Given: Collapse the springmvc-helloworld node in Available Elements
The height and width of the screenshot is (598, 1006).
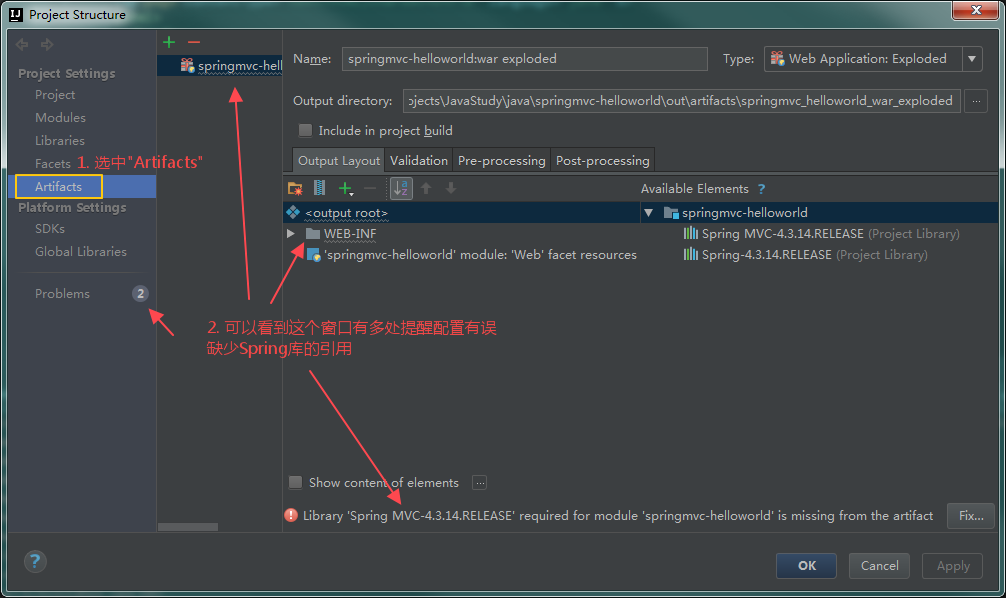Looking at the screenshot, I should (x=648, y=214).
